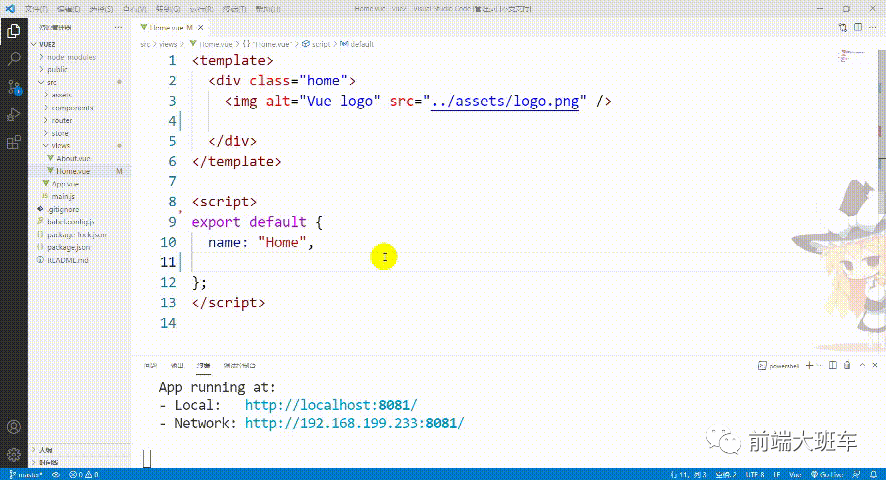Click the eye icon in status bar
This screenshot has width=886, height=480.
(x=55, y=474)
